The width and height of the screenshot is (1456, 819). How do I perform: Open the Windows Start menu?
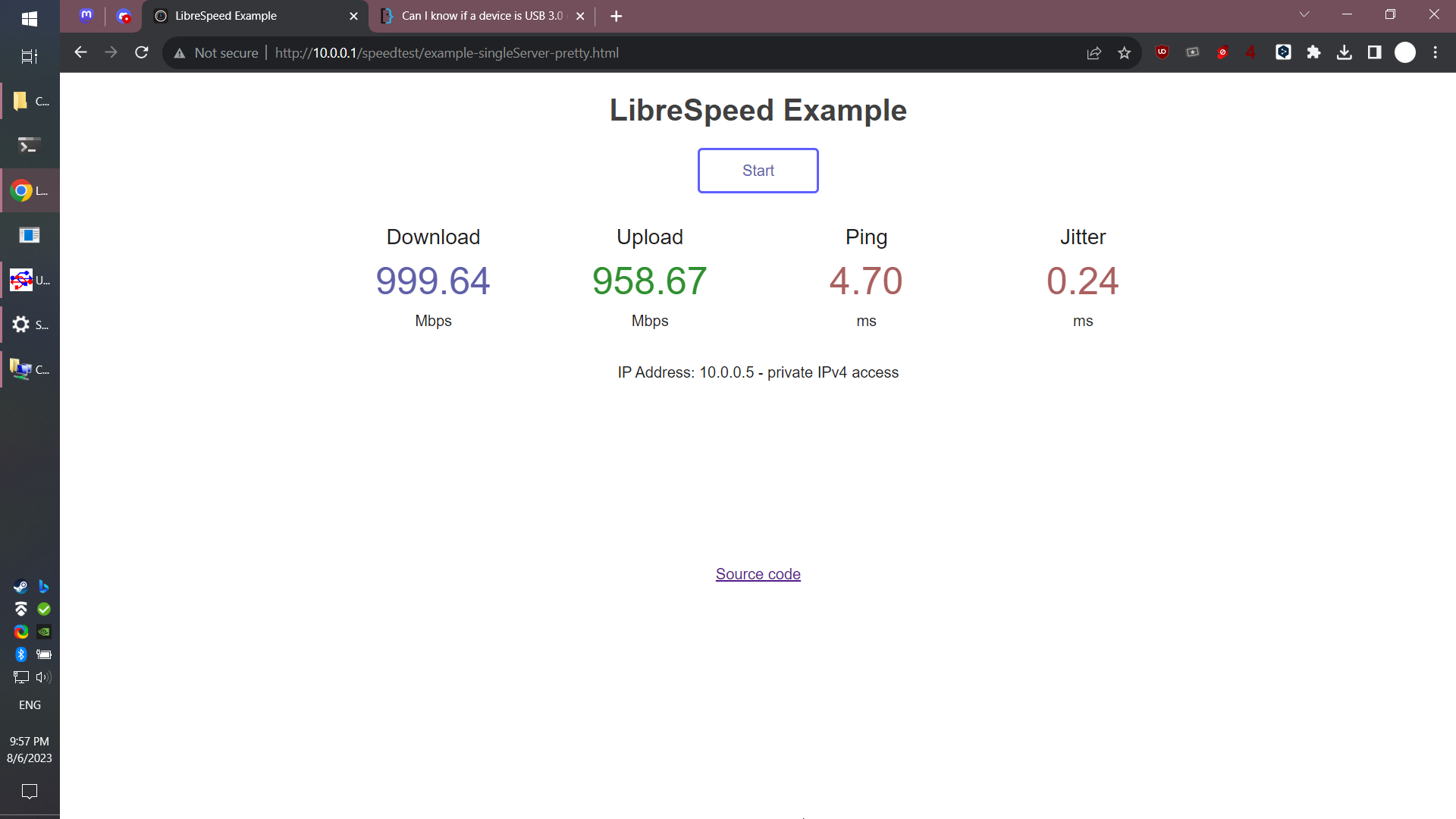click(x=30, y=19)
